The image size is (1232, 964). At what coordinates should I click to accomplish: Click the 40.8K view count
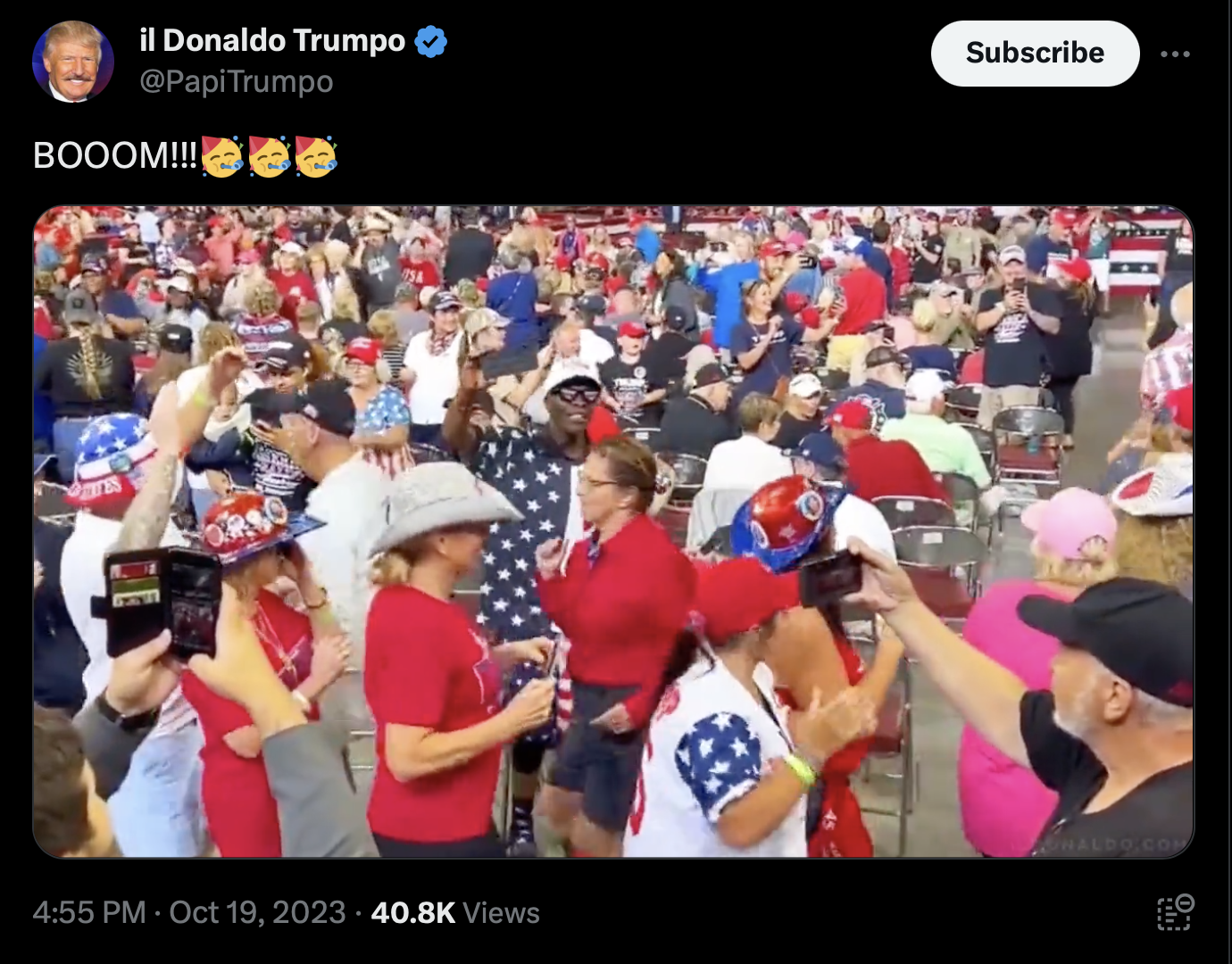412,912
